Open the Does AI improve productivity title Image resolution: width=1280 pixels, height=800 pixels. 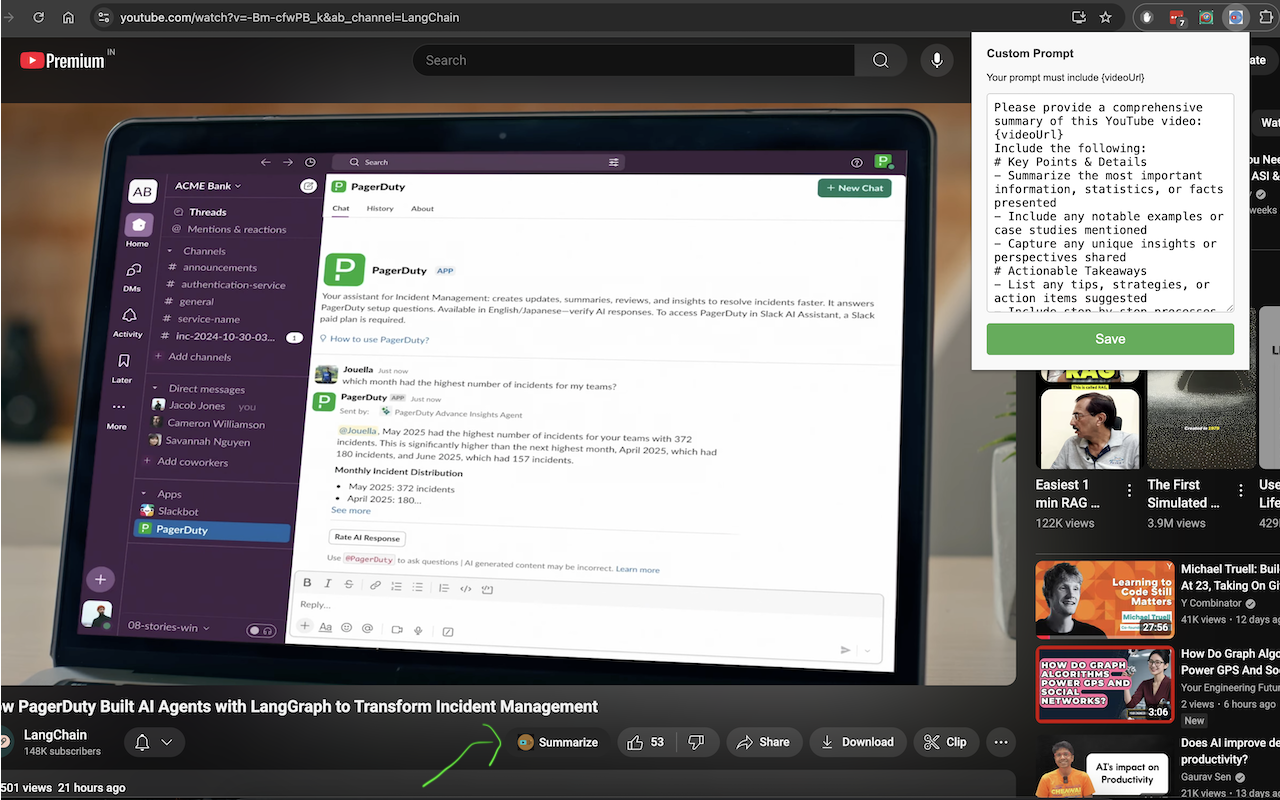(x=1230, y=751)
